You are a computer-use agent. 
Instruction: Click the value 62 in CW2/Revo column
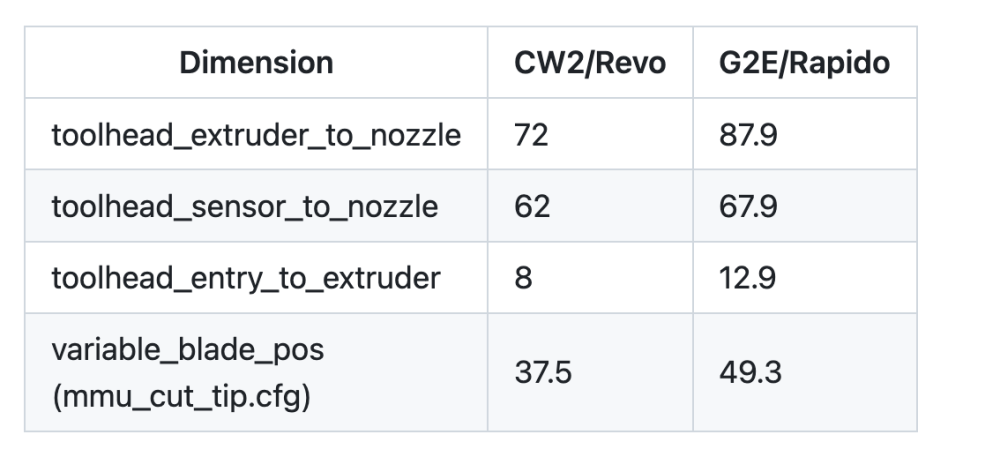click(x=532, y=207)
